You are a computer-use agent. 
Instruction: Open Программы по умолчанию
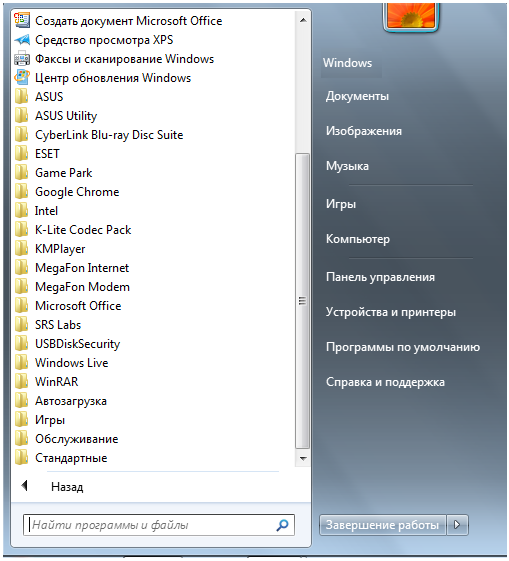tap(403, 347)
